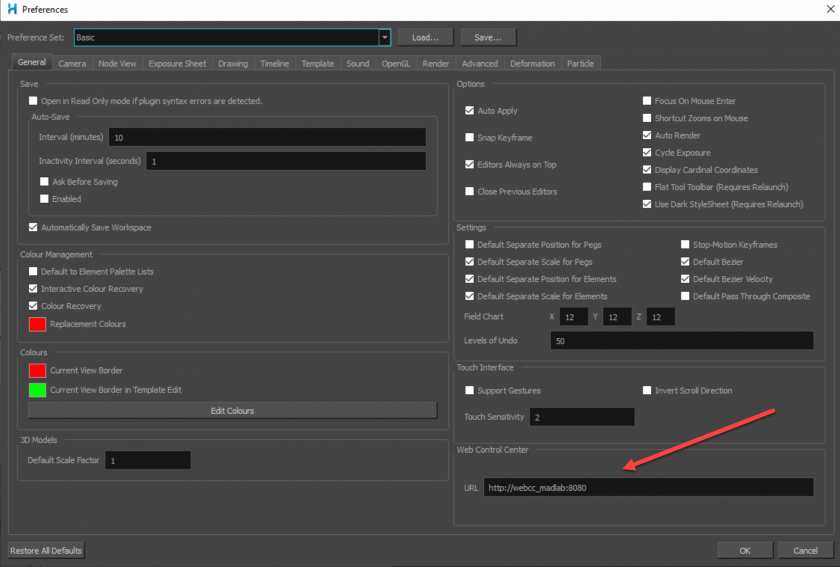This screenshot has width=840, height=567.
Task: Enable Flat Tool Toolbar checkbox
Action: pyautogui.click(x=647, y=187)
